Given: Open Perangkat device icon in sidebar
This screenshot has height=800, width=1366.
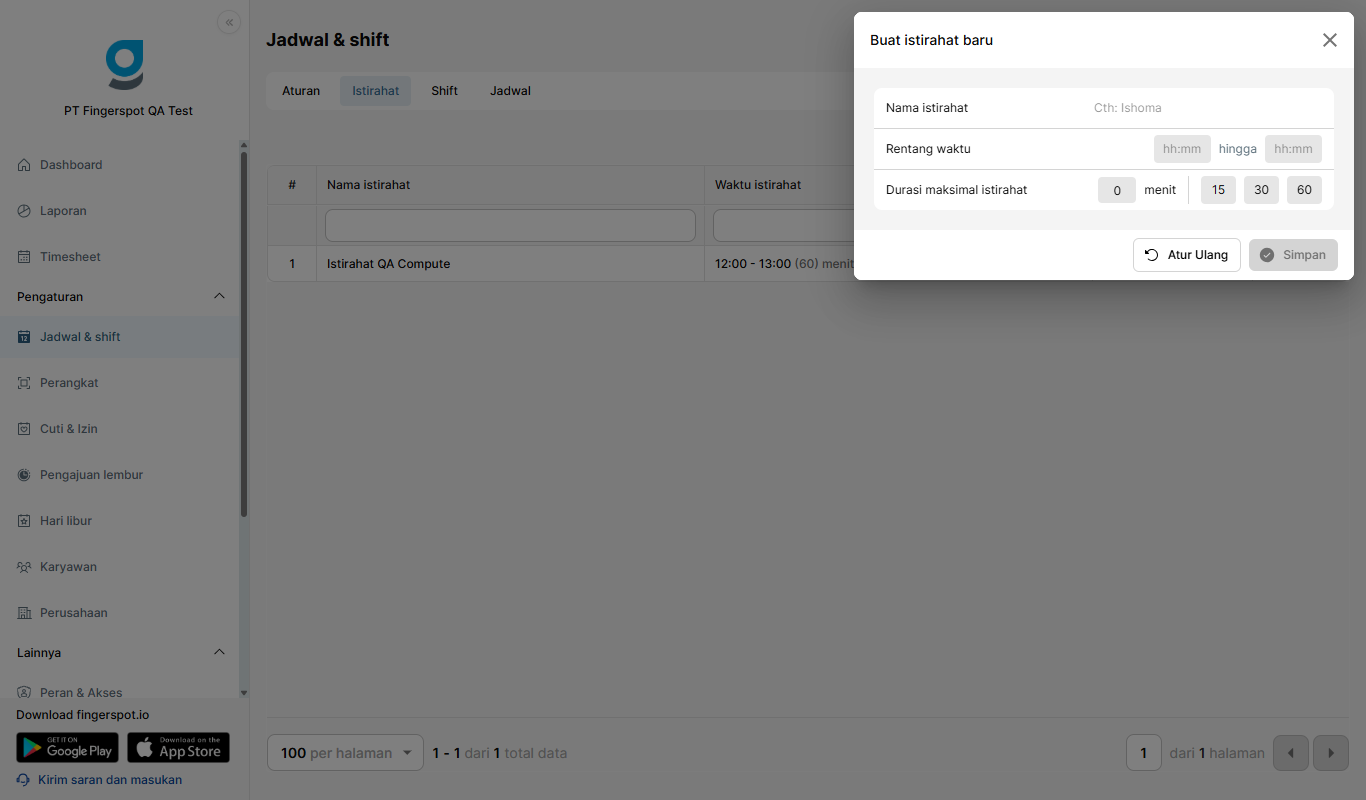Looking at the screenshot, I should coord(24,383).
